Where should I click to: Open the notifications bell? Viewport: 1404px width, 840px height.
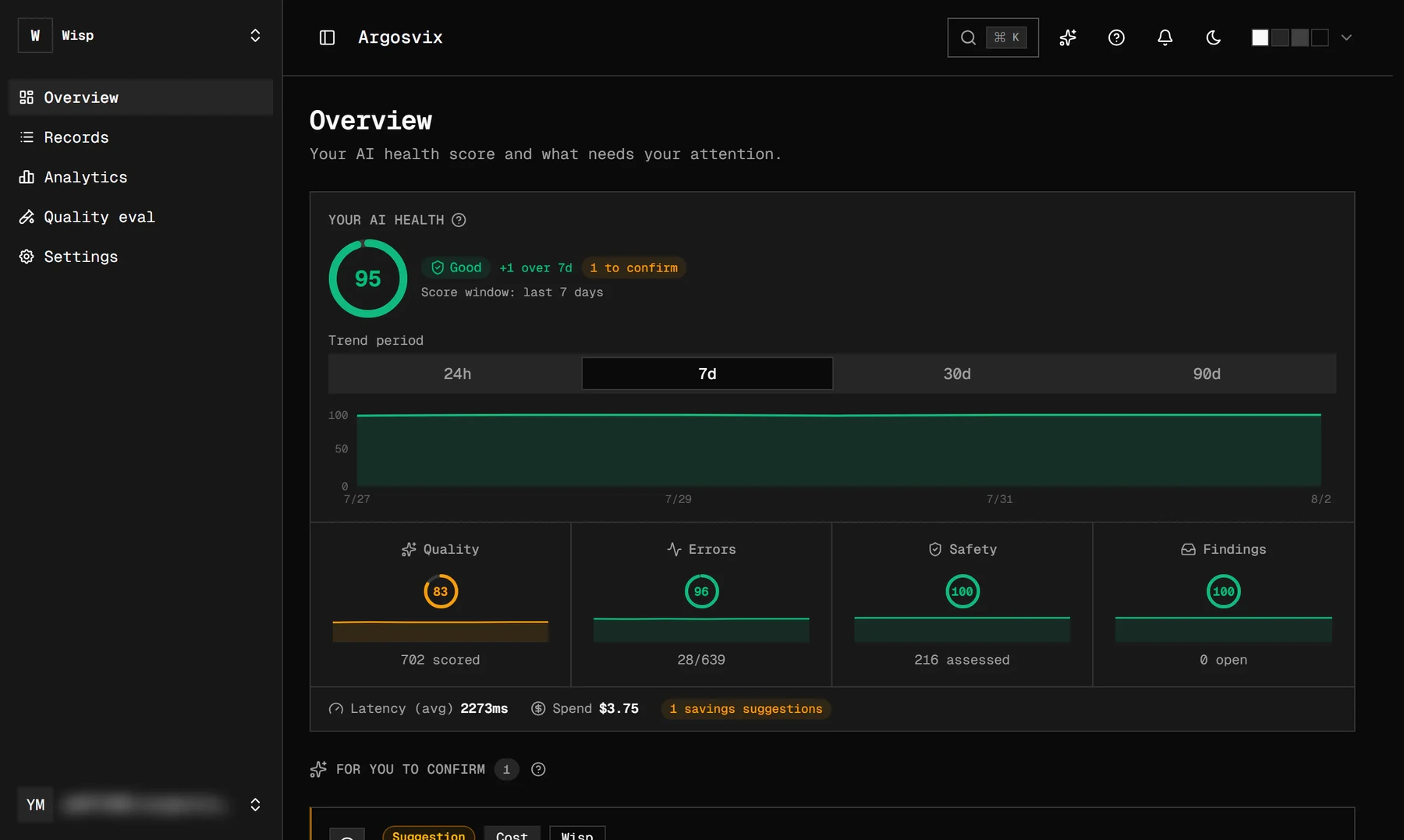tap(1165, 37)
